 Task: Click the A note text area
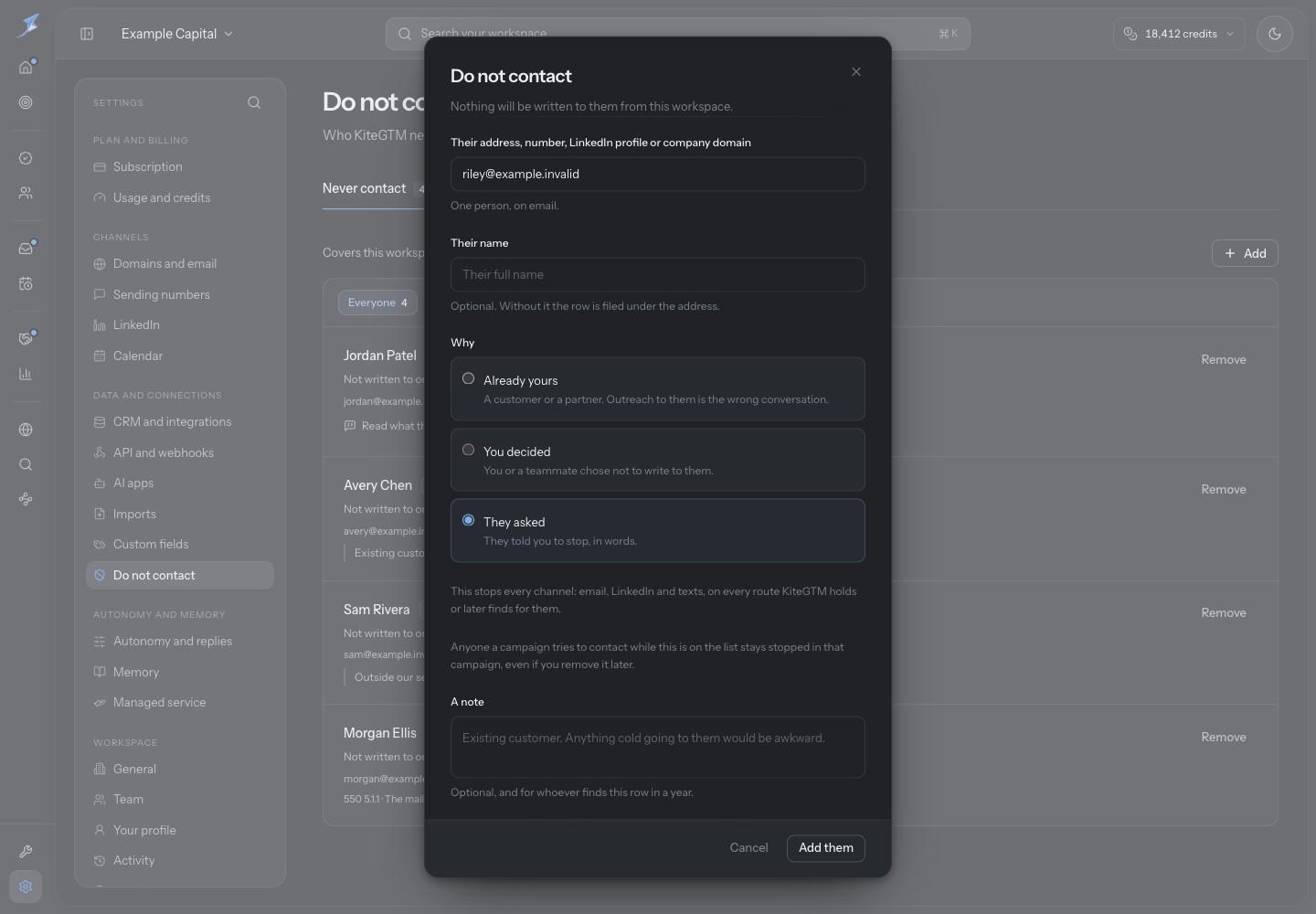tap(658, 748)
